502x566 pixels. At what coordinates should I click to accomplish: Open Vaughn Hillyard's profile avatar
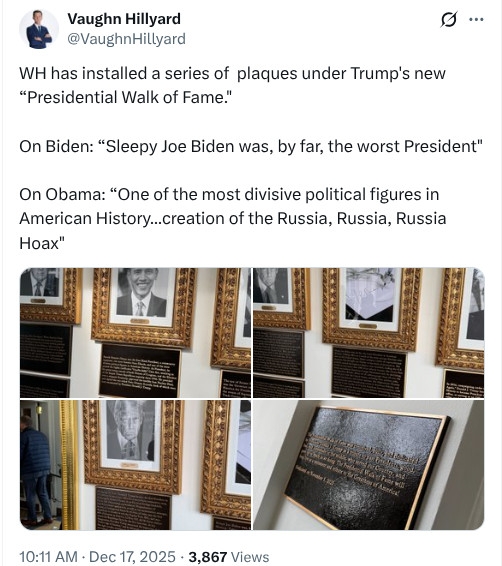point(39,29)
